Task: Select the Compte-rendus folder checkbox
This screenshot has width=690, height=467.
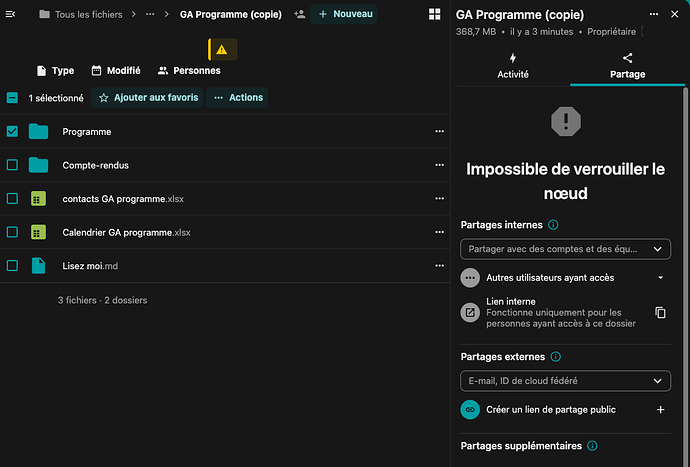Action: (x=12, y=165)
